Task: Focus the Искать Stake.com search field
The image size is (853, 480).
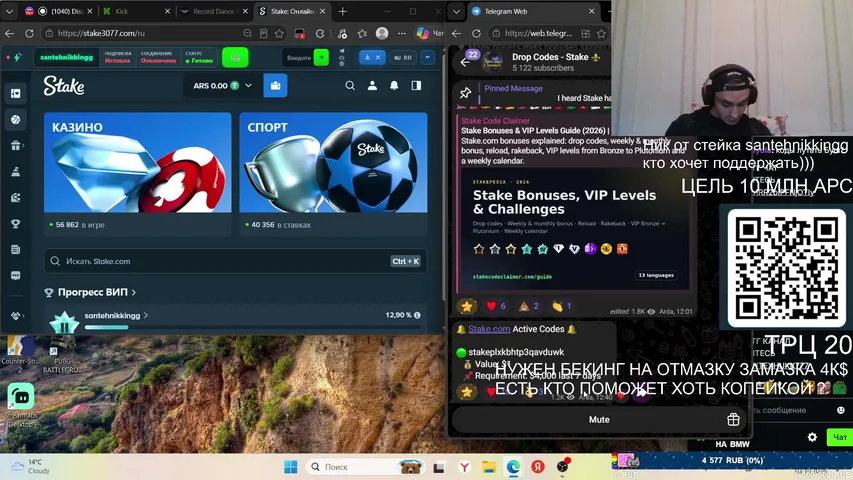Action: click(236, 261)
